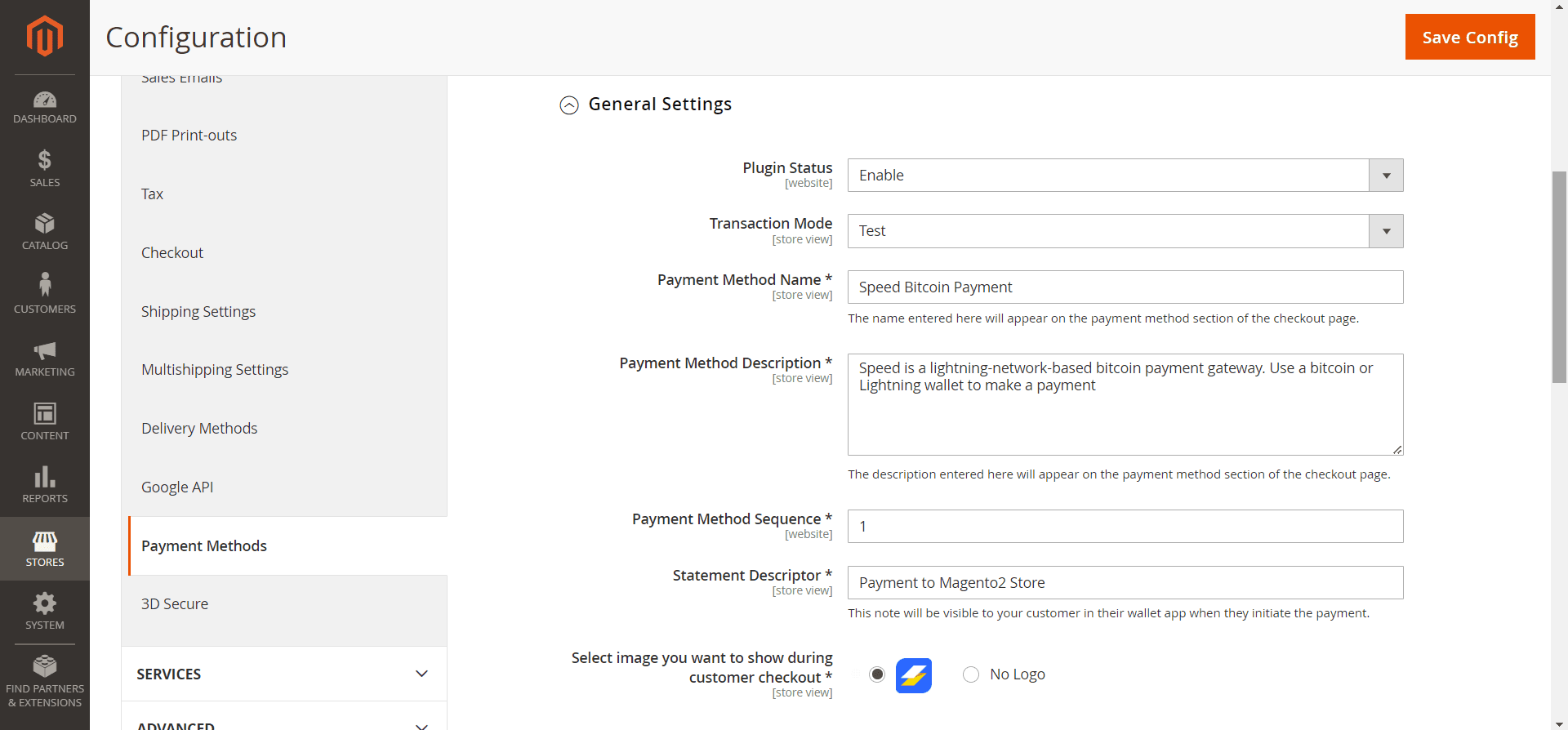Open the Shipping Settings tab
1568x730 pixels.
click(x=284, y=312)
